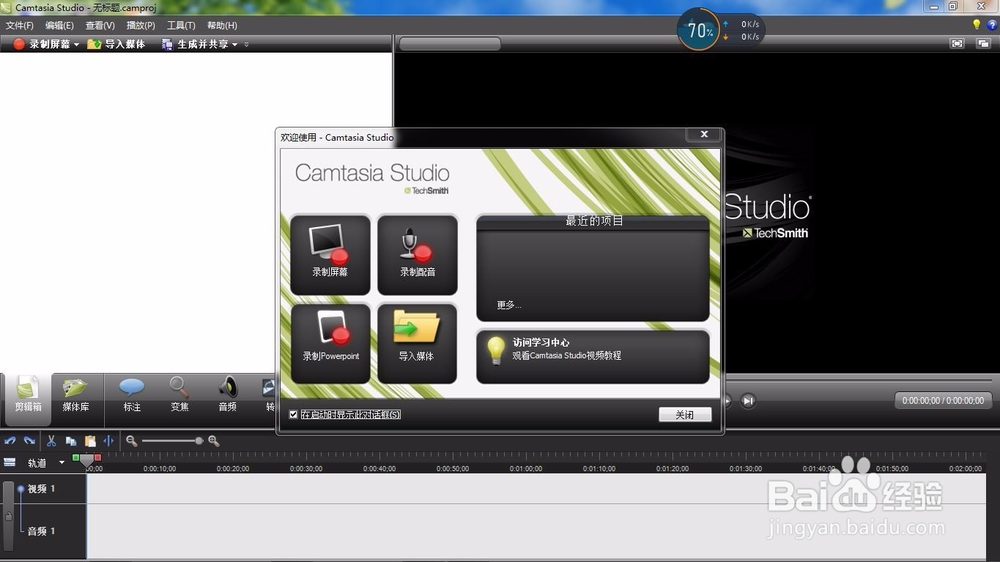Viewport: 1000px width, 562px height.
Task: Expand the toolbar overflow arrow after 生成并共享
Action: [x=246, y=45]
